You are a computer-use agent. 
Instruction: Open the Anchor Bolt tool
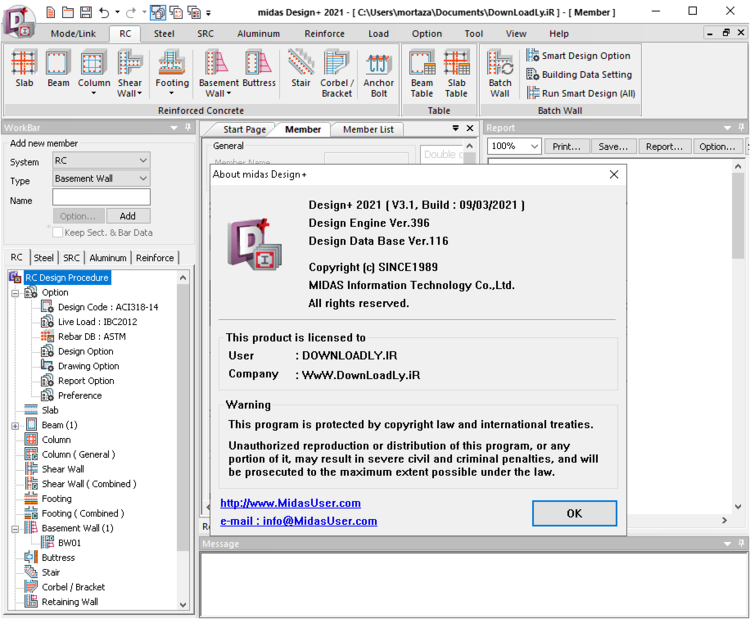point(379,74)
